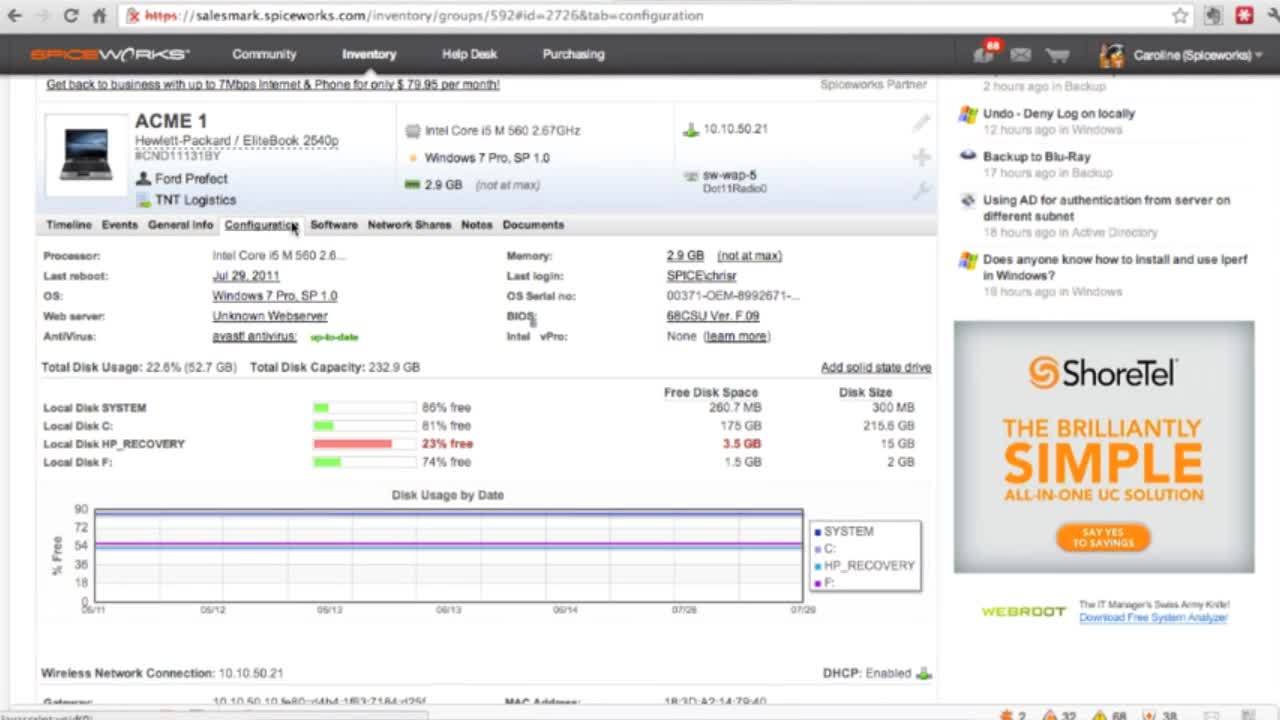
Task: Click the processor icon beside Intel Core i5
Action: 412,130
